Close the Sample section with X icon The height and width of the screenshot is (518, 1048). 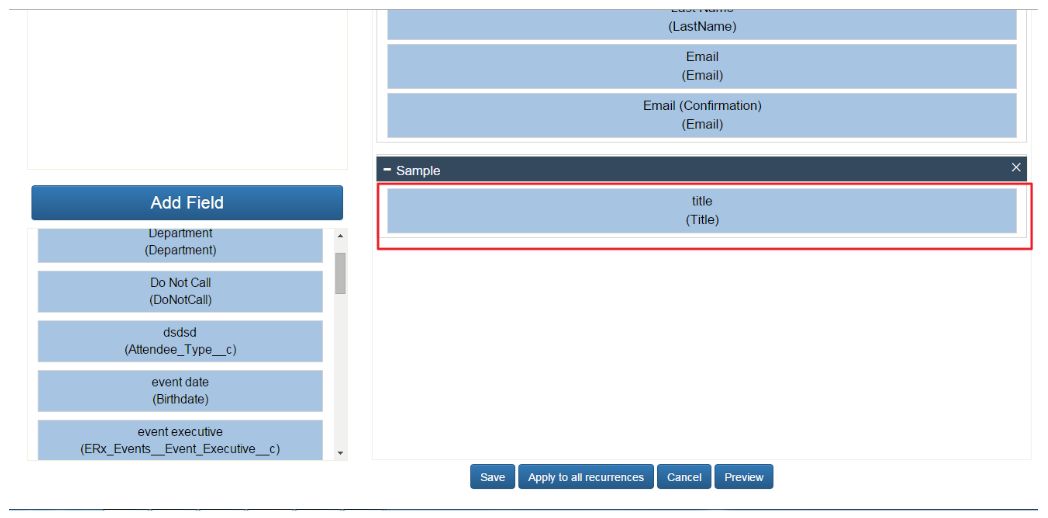[1016, 168]
